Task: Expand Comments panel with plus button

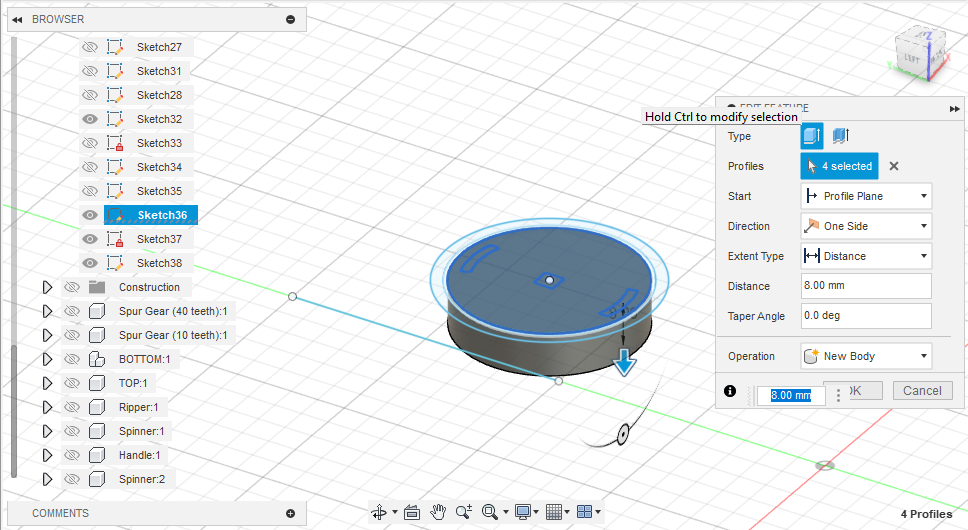Action: pos(290,513)
